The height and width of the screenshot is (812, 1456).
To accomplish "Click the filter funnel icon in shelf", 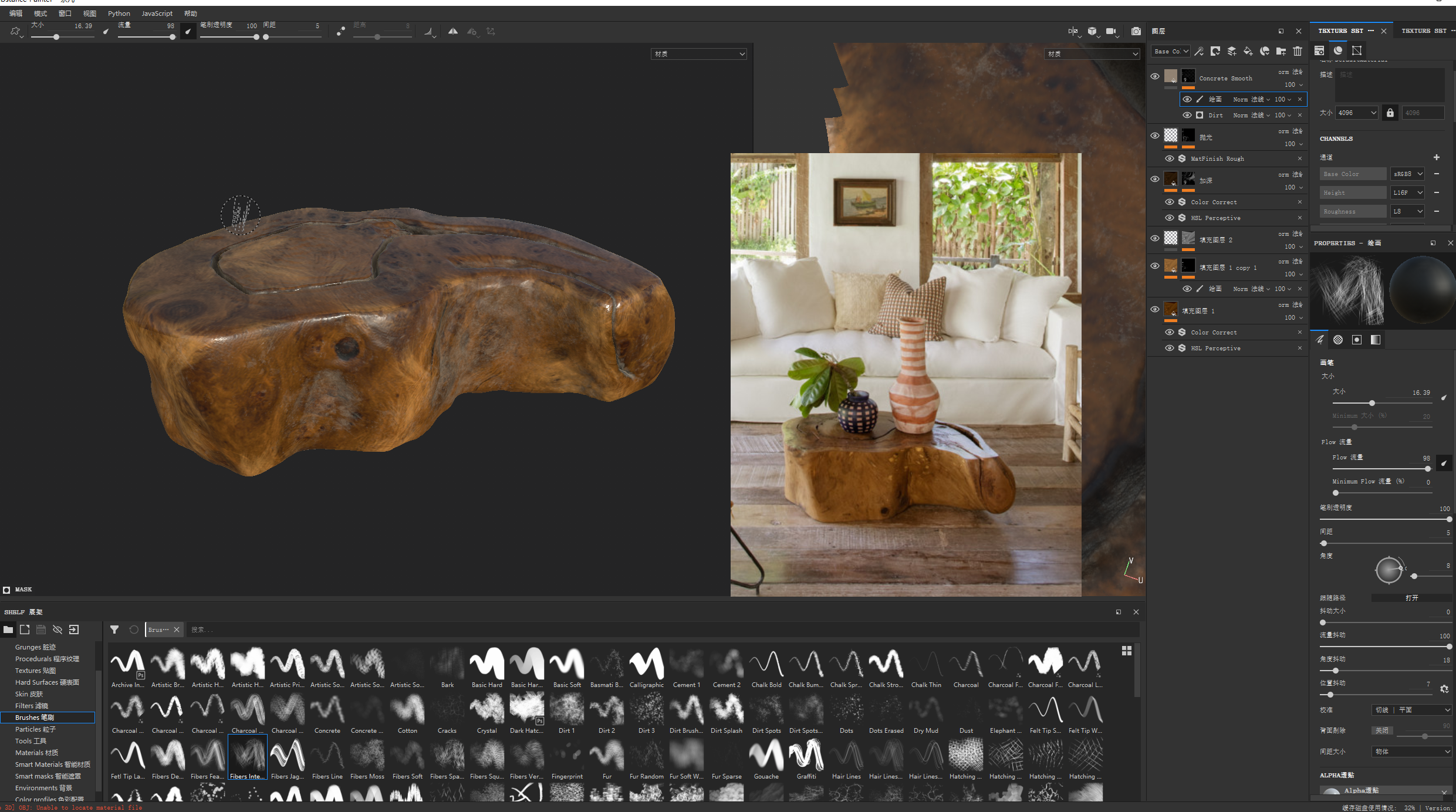I will (114, 630).
